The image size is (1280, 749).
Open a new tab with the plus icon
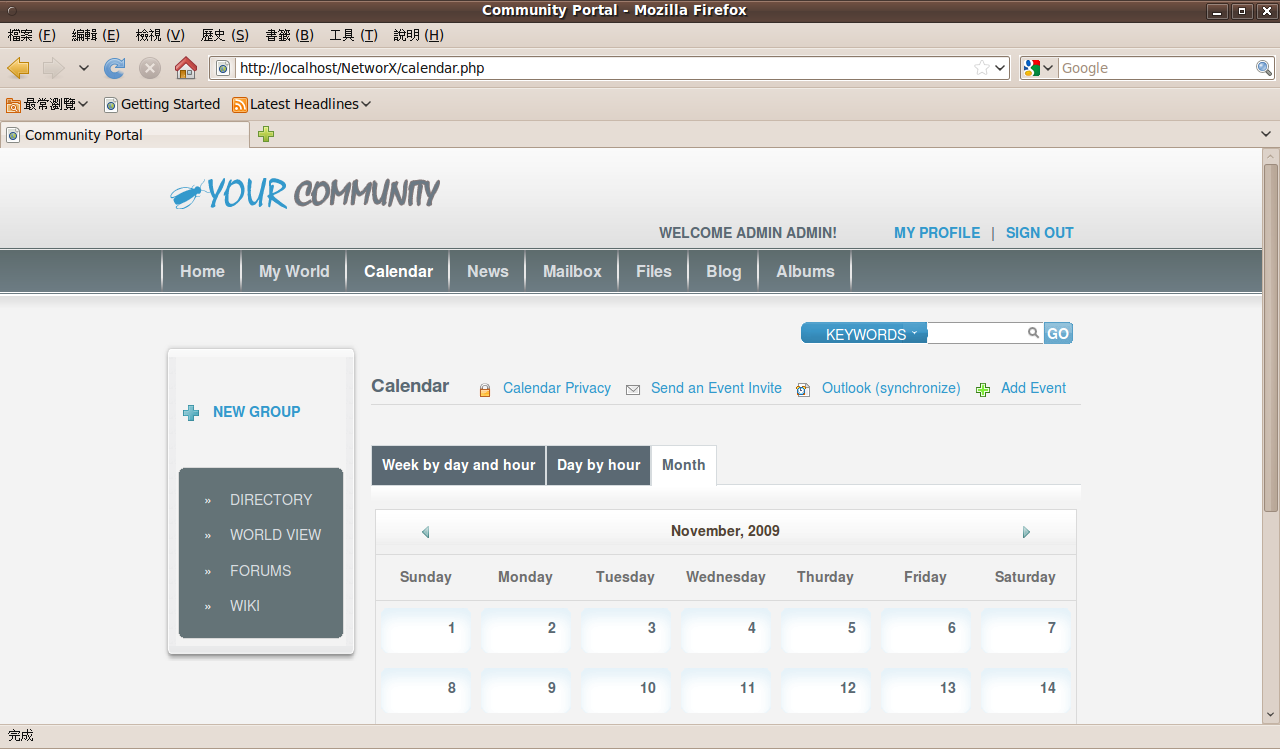[266, 134]
